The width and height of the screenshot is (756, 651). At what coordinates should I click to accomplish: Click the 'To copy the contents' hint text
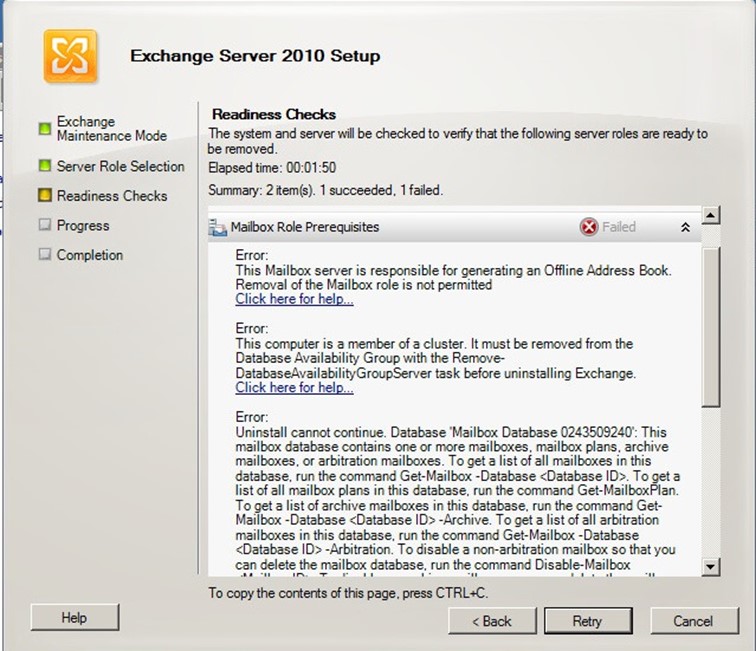tap(348, 593)
